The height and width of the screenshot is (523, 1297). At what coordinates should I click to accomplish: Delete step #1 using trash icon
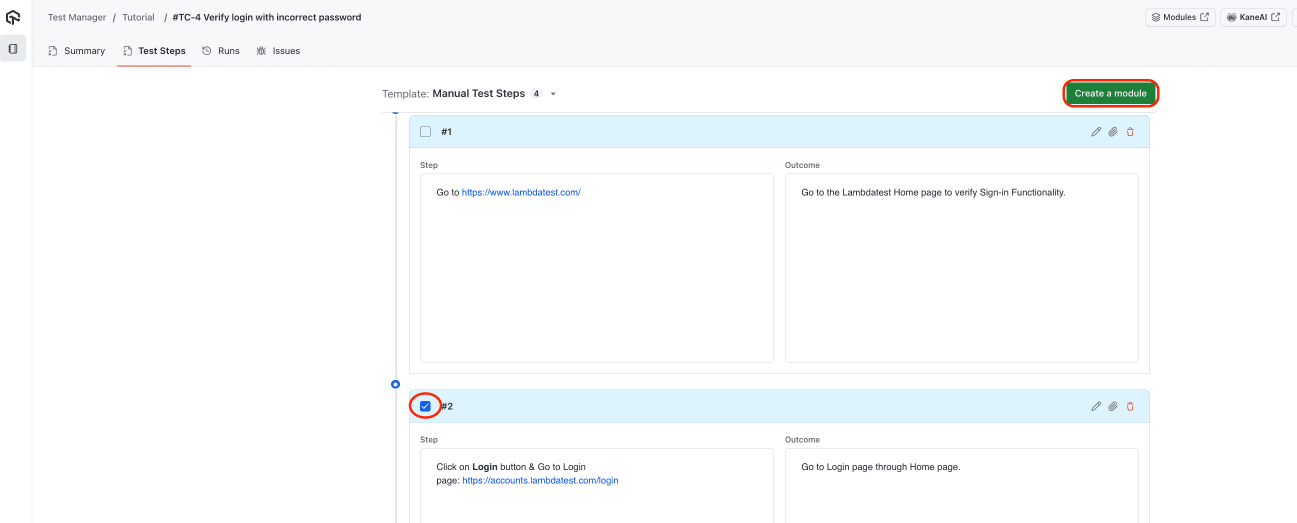1130,132
